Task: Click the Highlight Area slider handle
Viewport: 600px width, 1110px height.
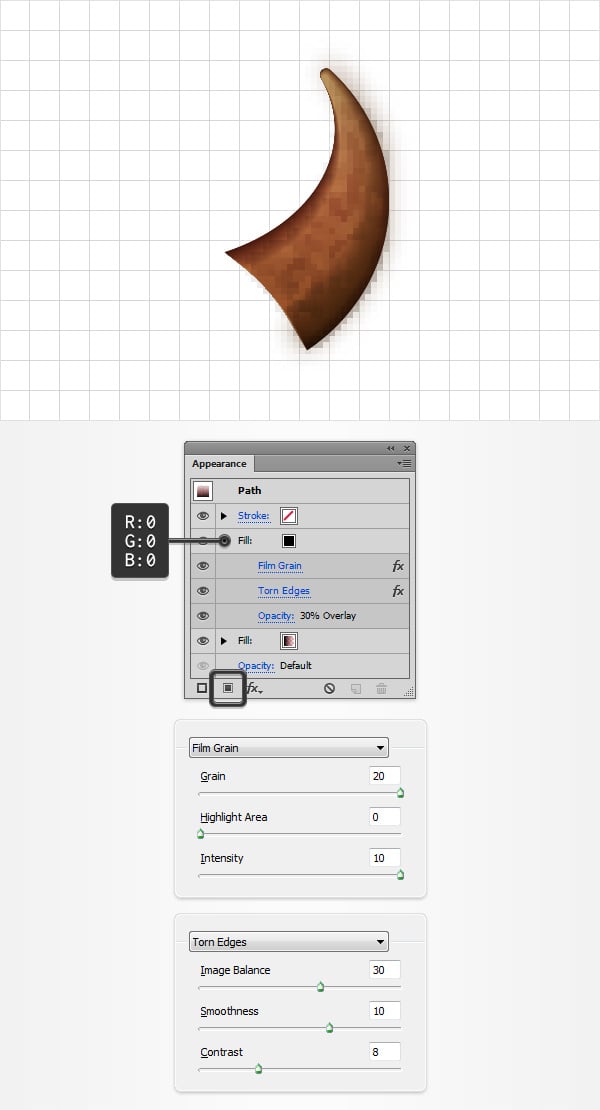Action: click(200, 834)
